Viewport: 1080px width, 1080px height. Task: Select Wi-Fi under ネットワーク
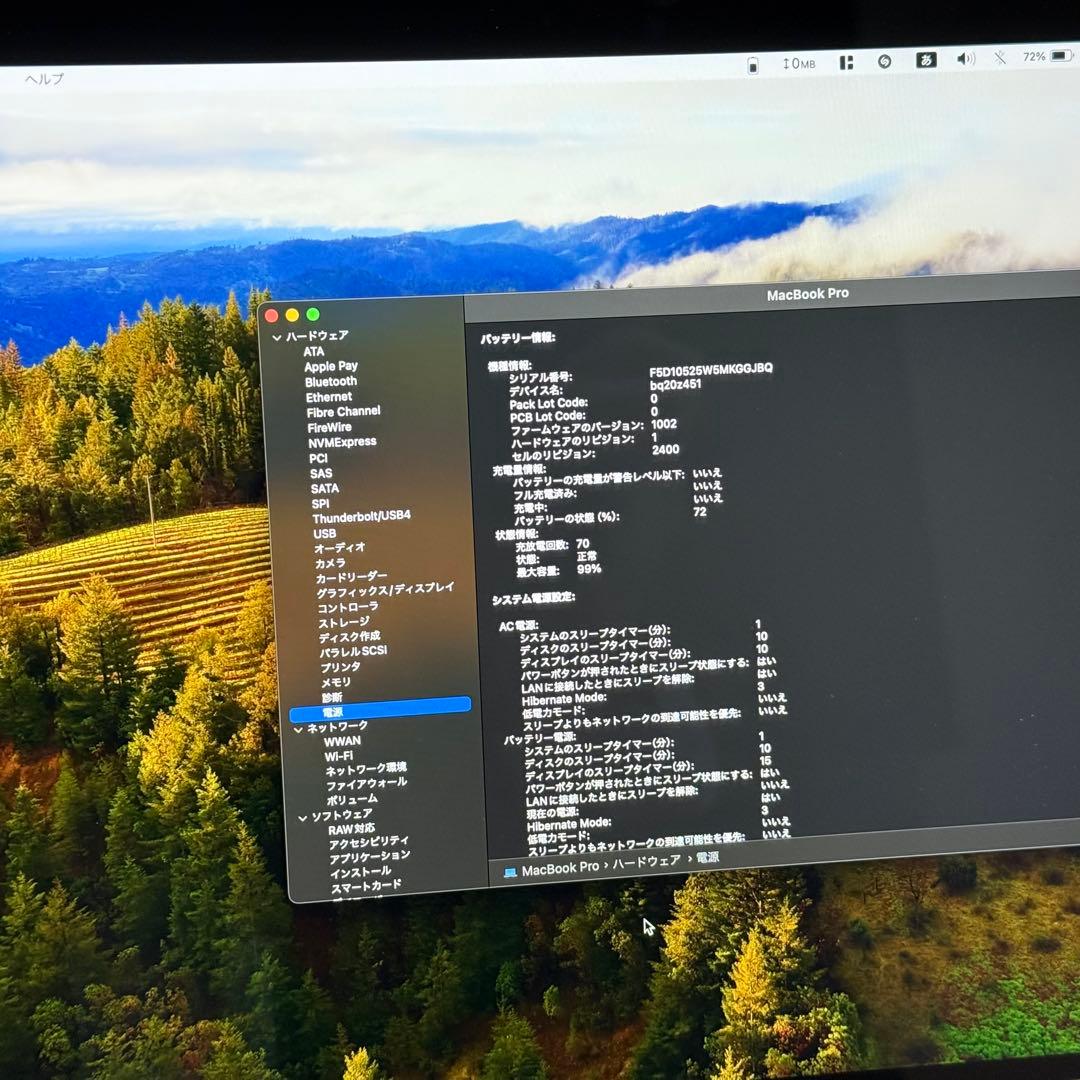click(338, 756)
